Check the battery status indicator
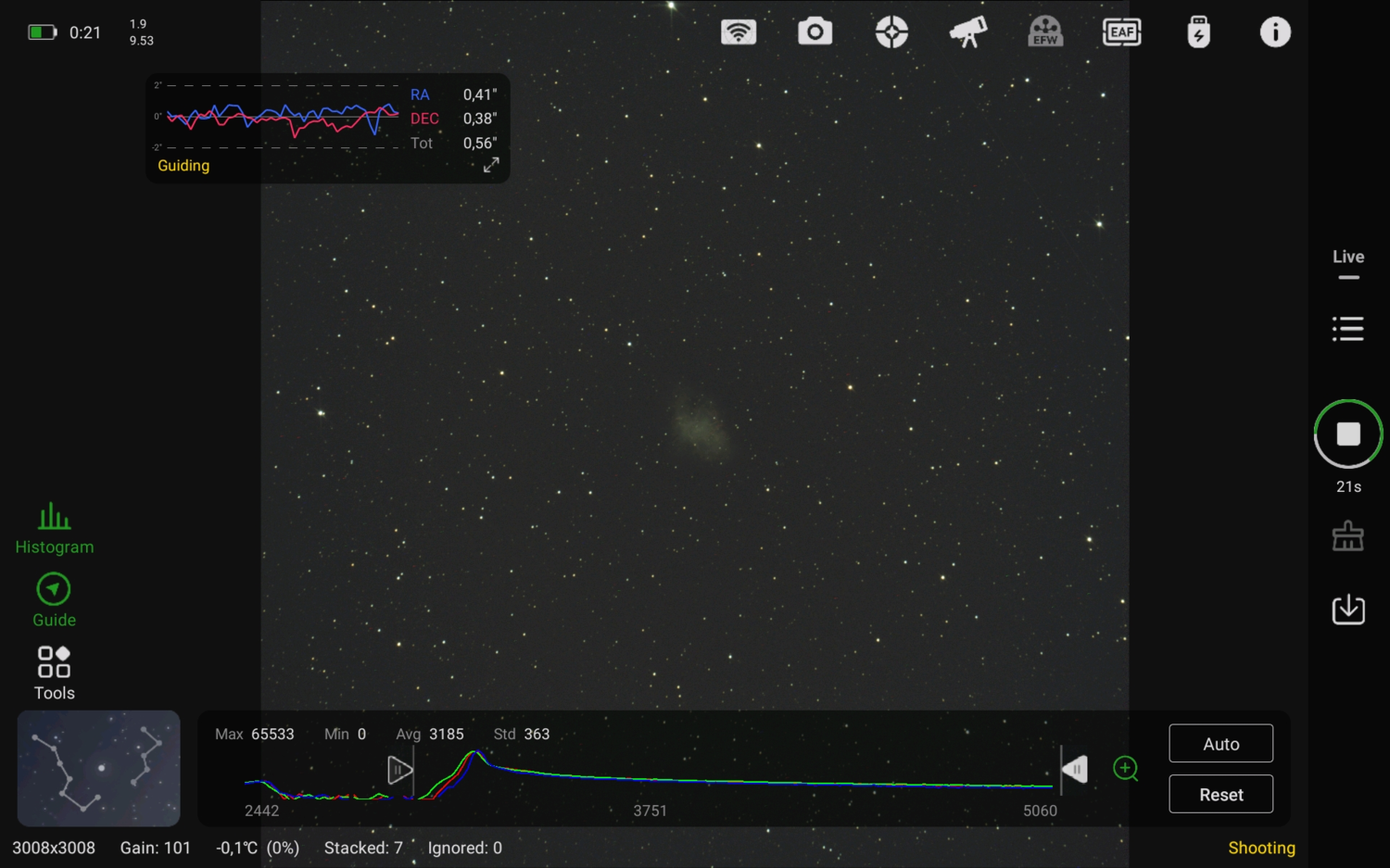 point(42,32)
